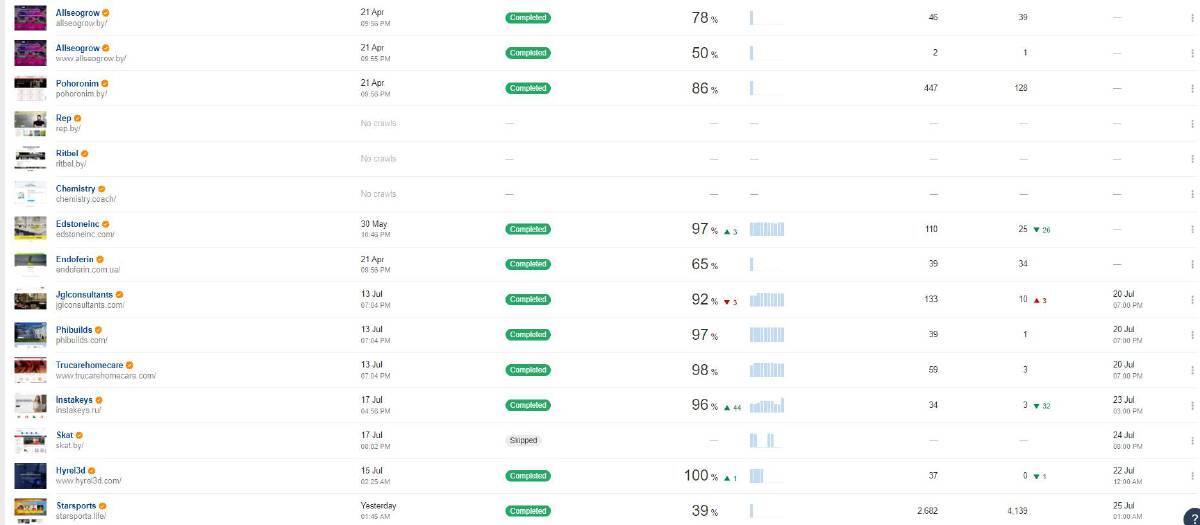Image resolution: width=1200 pixels, height=525 pixels.
Task: Click the orange verified badge beside Edstoneinc
Action: 106,224
